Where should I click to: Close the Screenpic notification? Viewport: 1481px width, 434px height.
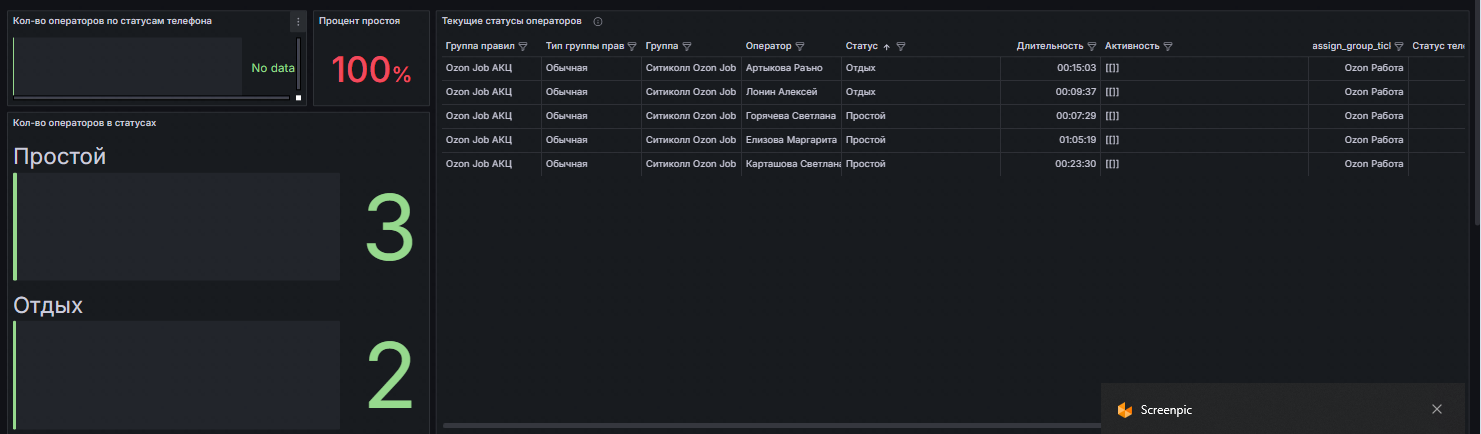tap(1437, 409)
